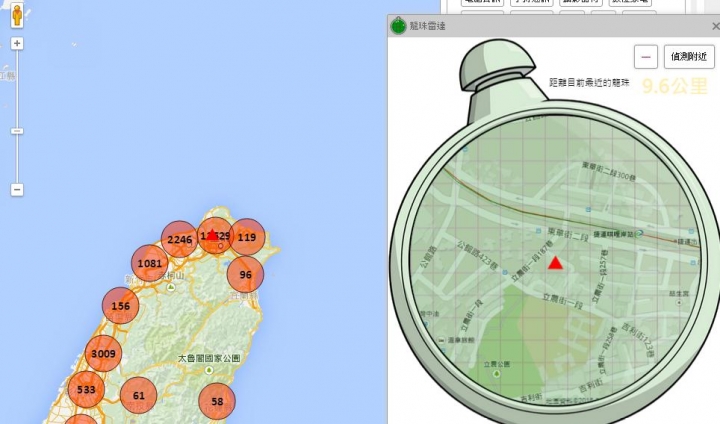
Task: Zoom out with the map minus button
Action: [17, 189]
